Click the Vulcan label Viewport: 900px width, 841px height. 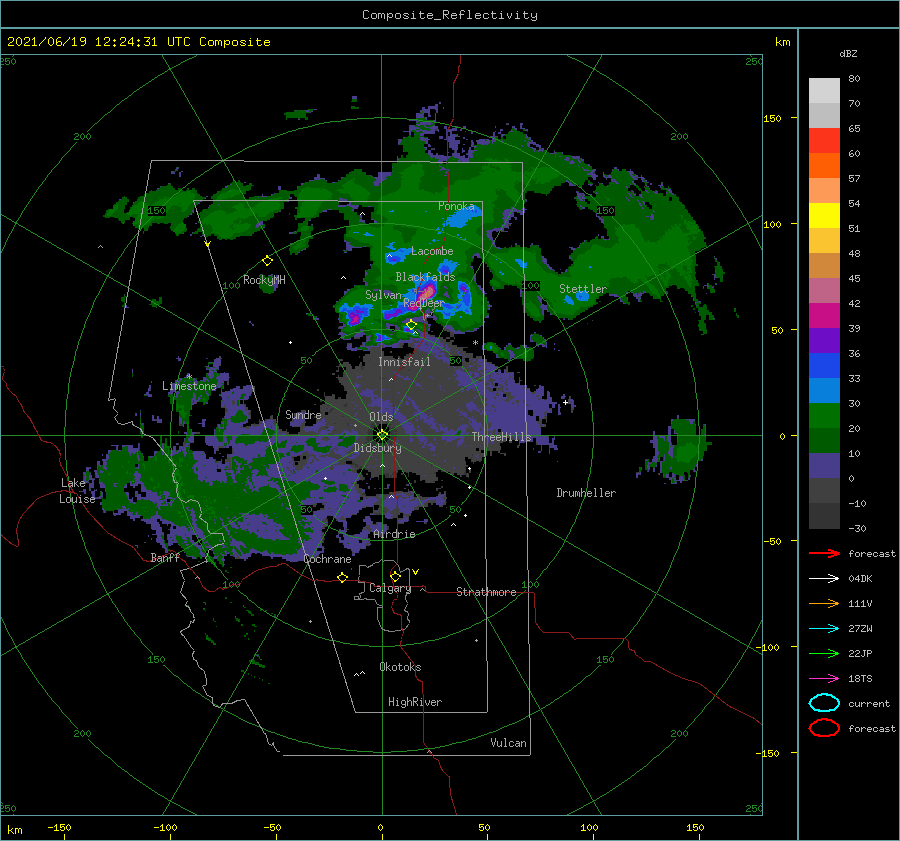tap(508, 743)
